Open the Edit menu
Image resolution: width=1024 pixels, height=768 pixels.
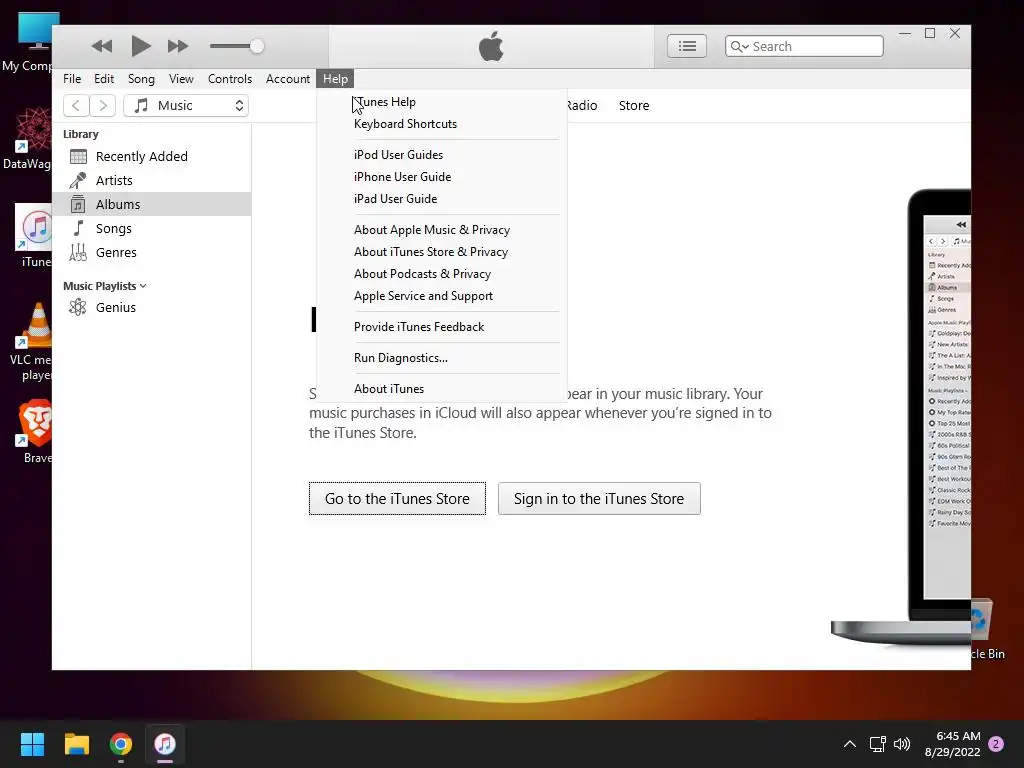tap(104, 78)
